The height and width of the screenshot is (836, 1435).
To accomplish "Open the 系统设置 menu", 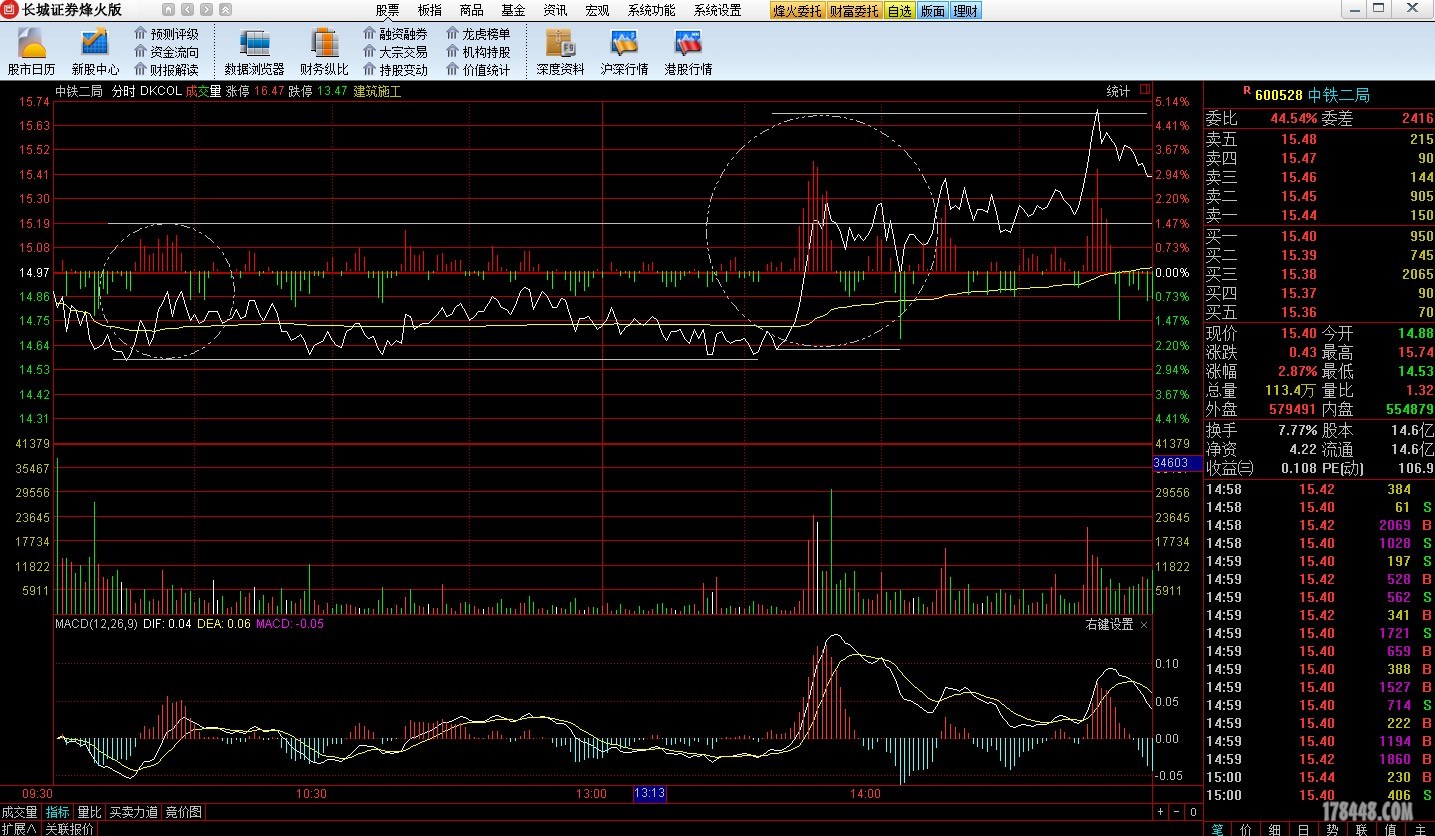I will tap(718, 10).
